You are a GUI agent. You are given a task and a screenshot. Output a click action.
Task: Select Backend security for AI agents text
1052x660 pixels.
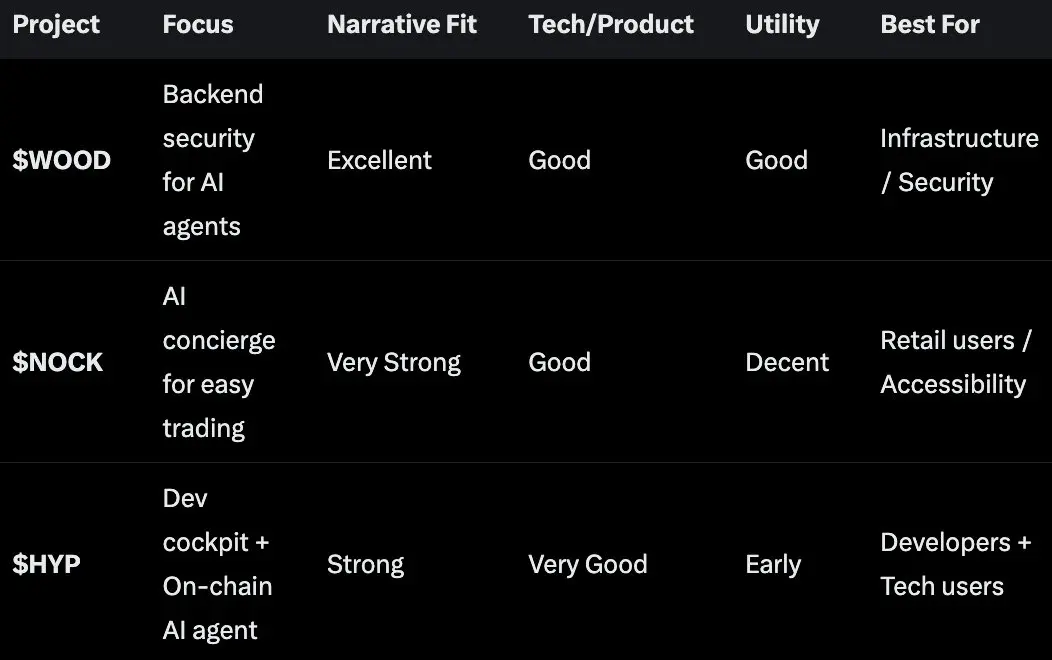[213, 160]
